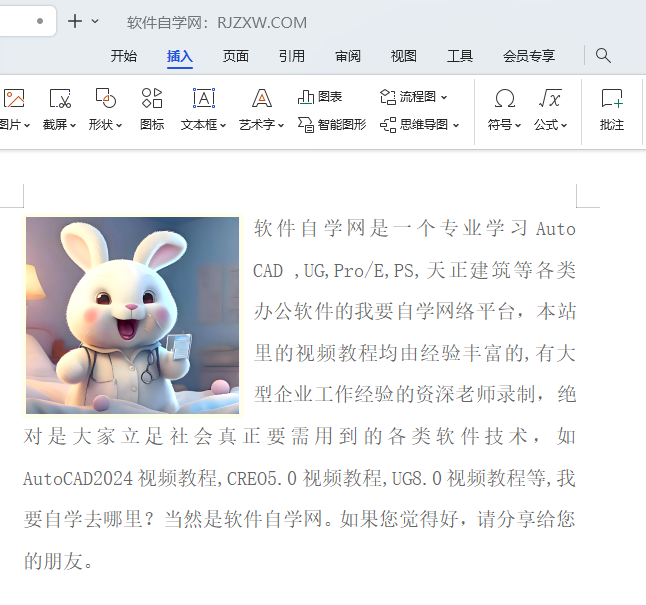Click the unsaved-changes dot on document tab
The width and height of the screenshot is (646, 605).
pos(40,21)
